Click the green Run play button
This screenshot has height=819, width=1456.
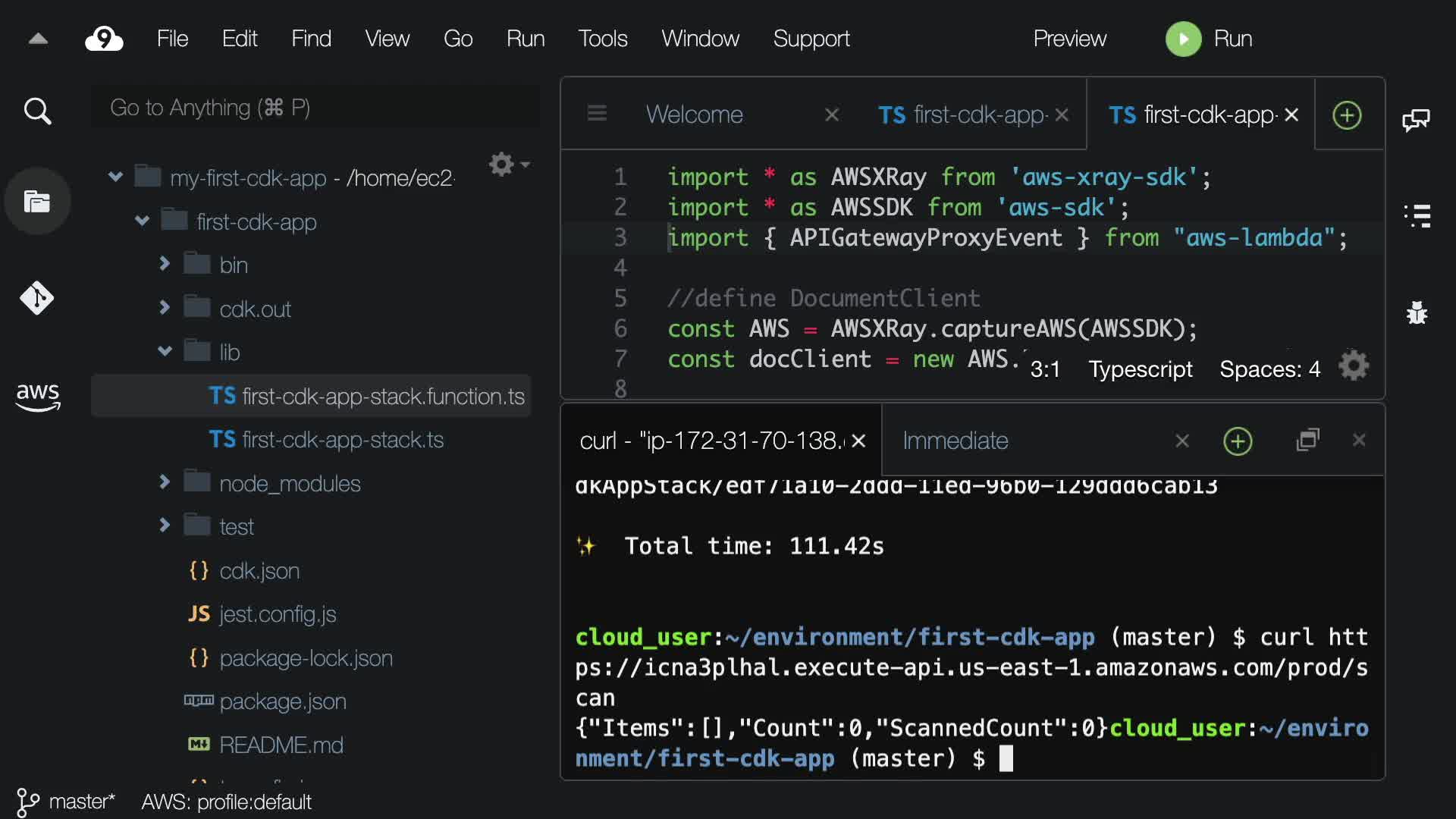[1183, 39]
